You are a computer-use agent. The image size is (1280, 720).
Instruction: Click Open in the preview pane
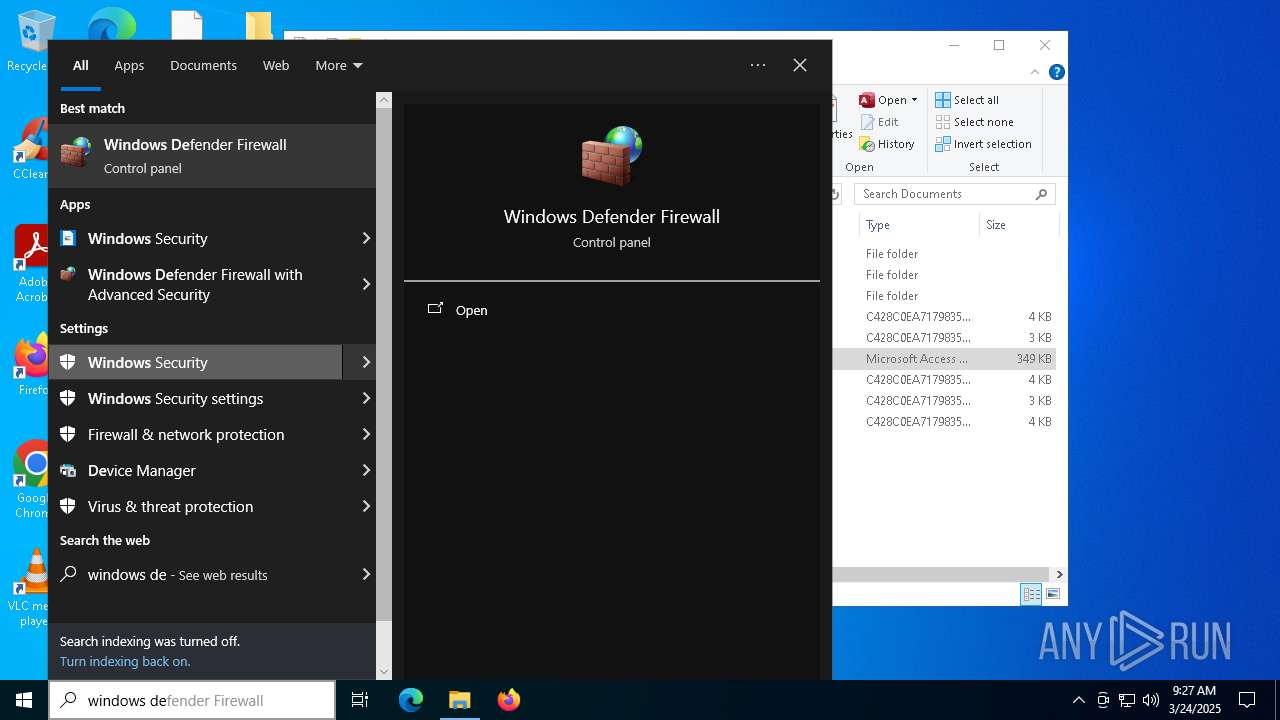[471, 310]
